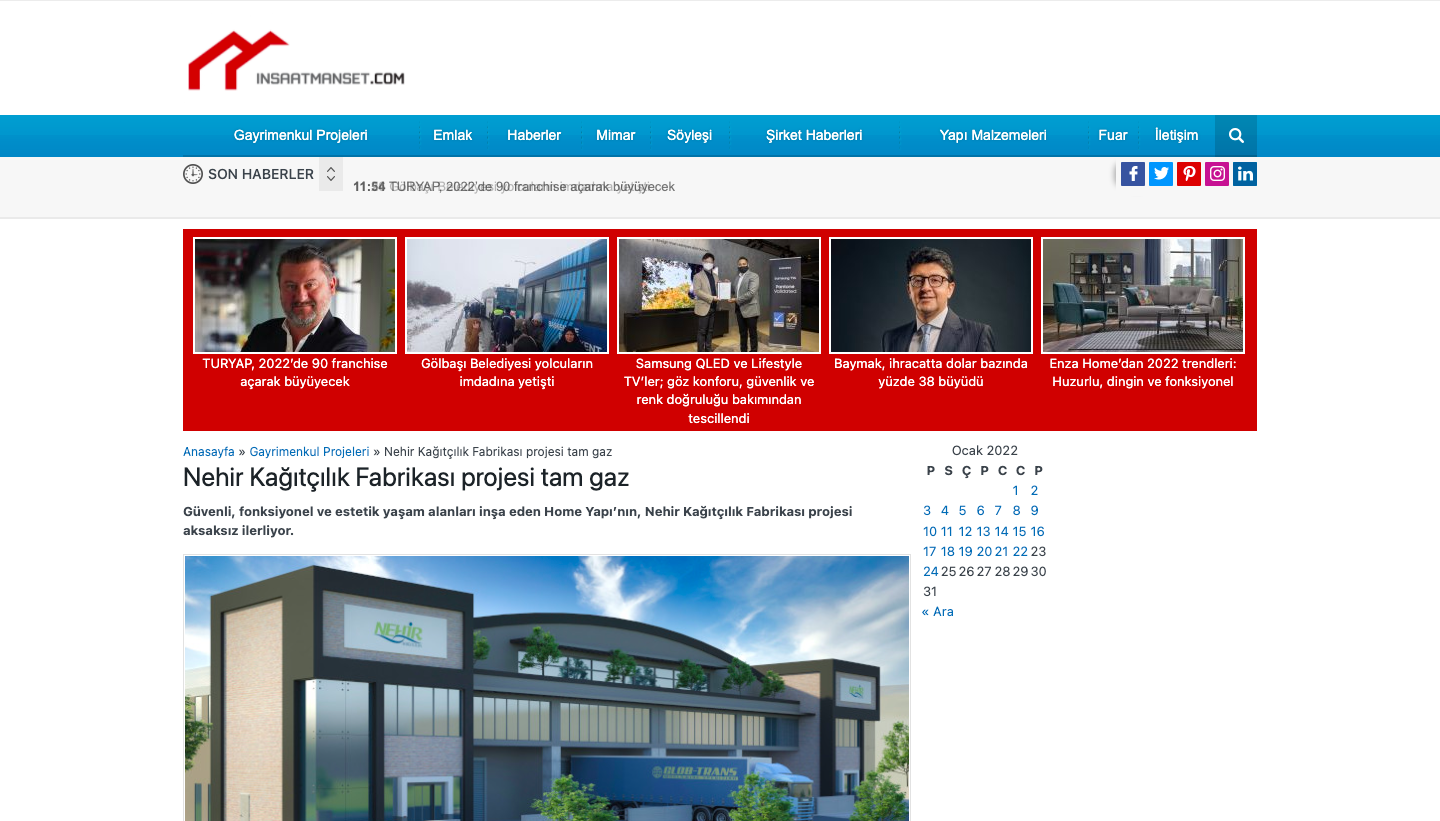Open the Nehir factory article image
This screenshot has width=1440, height=821.
click(547, 688)
